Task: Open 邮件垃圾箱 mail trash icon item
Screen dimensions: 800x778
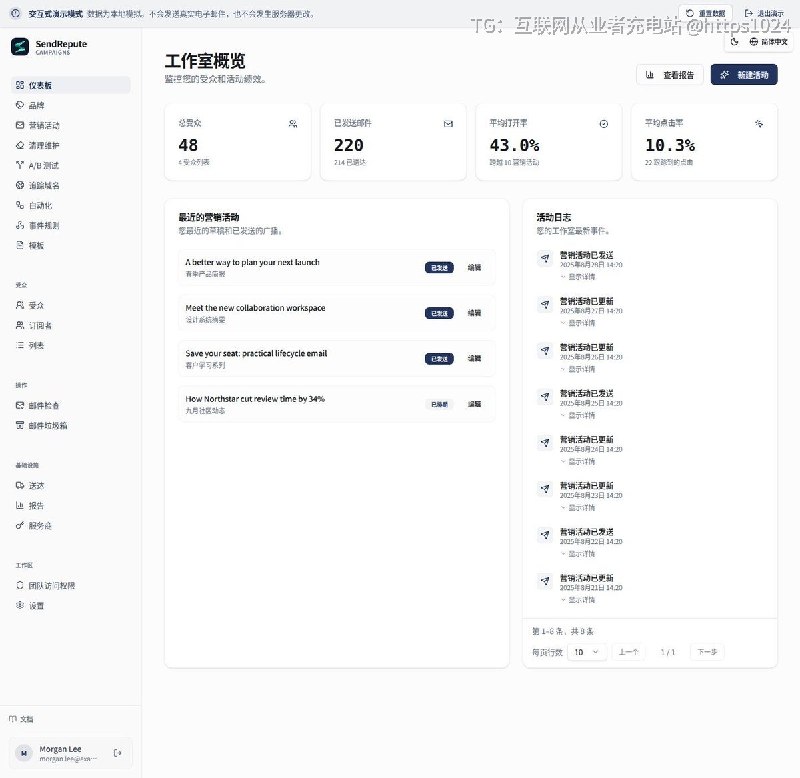Action: 20,425
